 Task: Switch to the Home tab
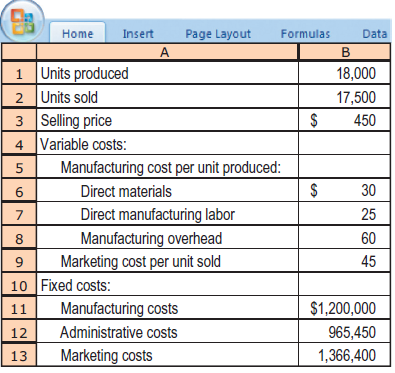point(78,33)
